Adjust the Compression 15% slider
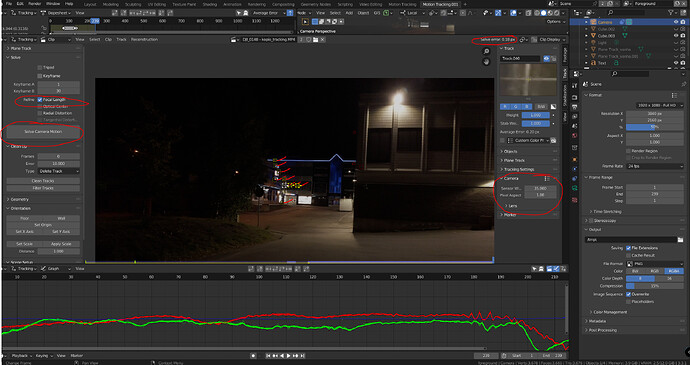Image resolution: width=690 pixels, height=365 pixels. point(655,286)
